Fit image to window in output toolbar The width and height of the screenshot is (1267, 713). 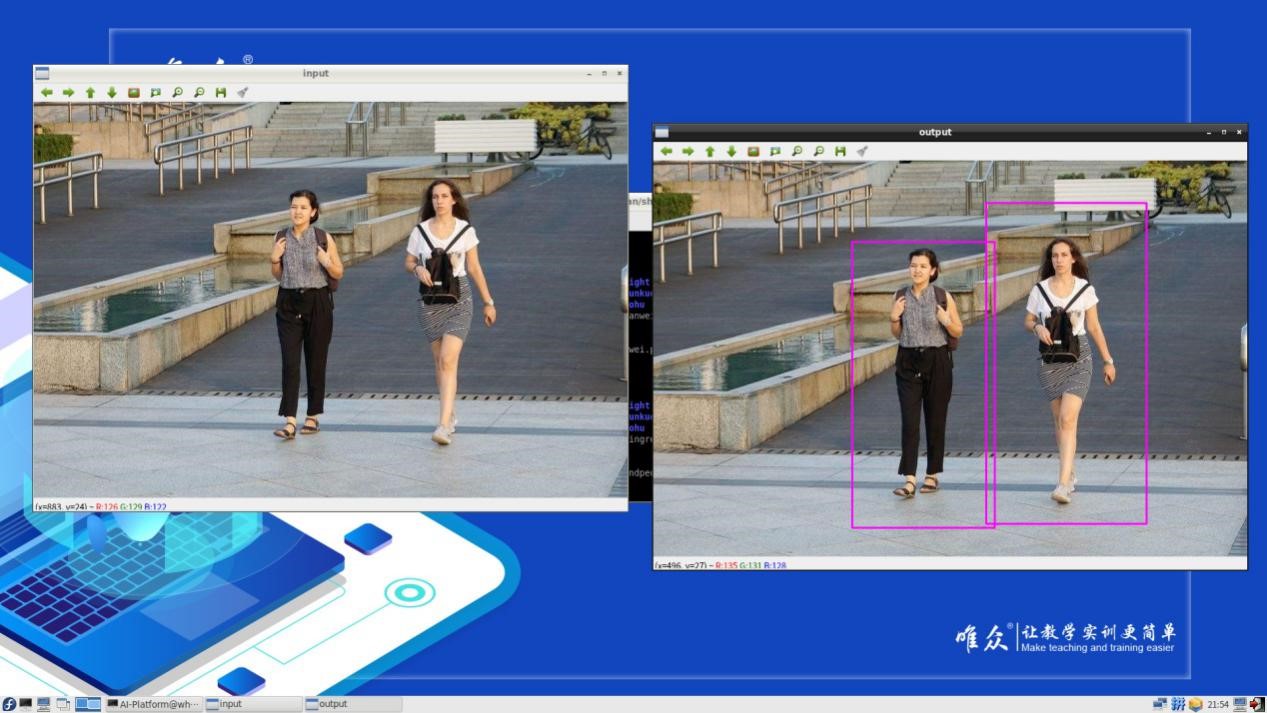point(775,151)
